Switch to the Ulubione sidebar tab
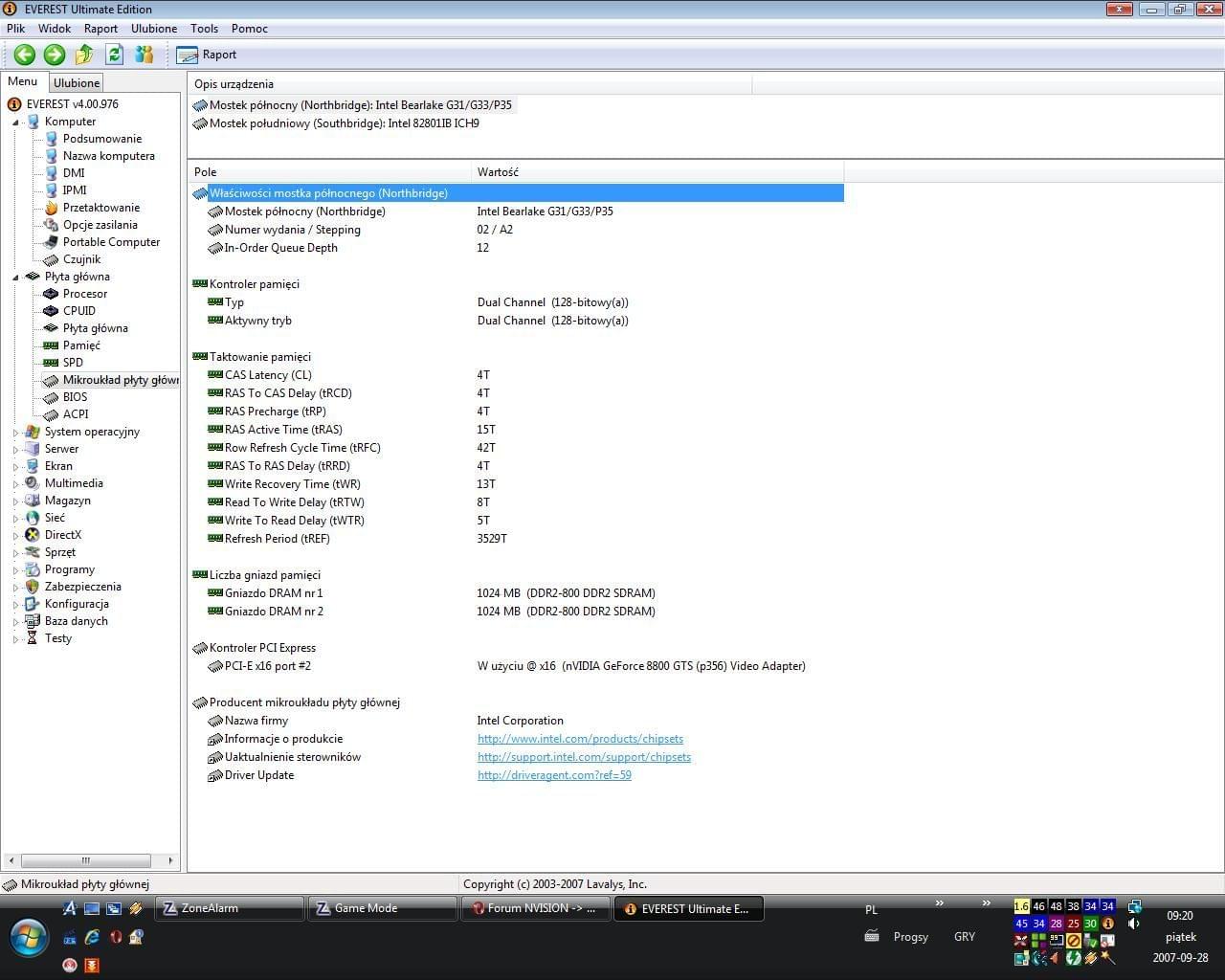Image resolution: width=1225 pixels, height=980 pixels. [x=77, y=83]
